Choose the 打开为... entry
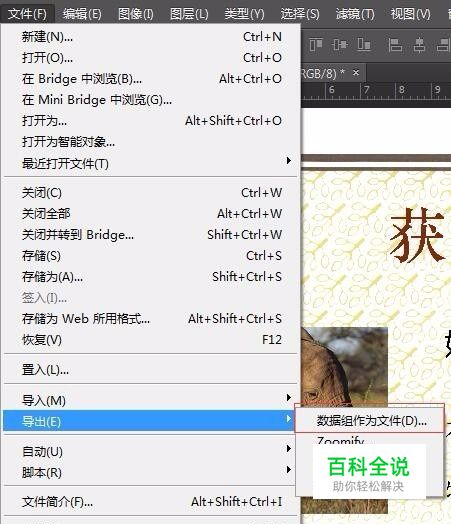Screen dimensions: 451x524 coord(150,121)
